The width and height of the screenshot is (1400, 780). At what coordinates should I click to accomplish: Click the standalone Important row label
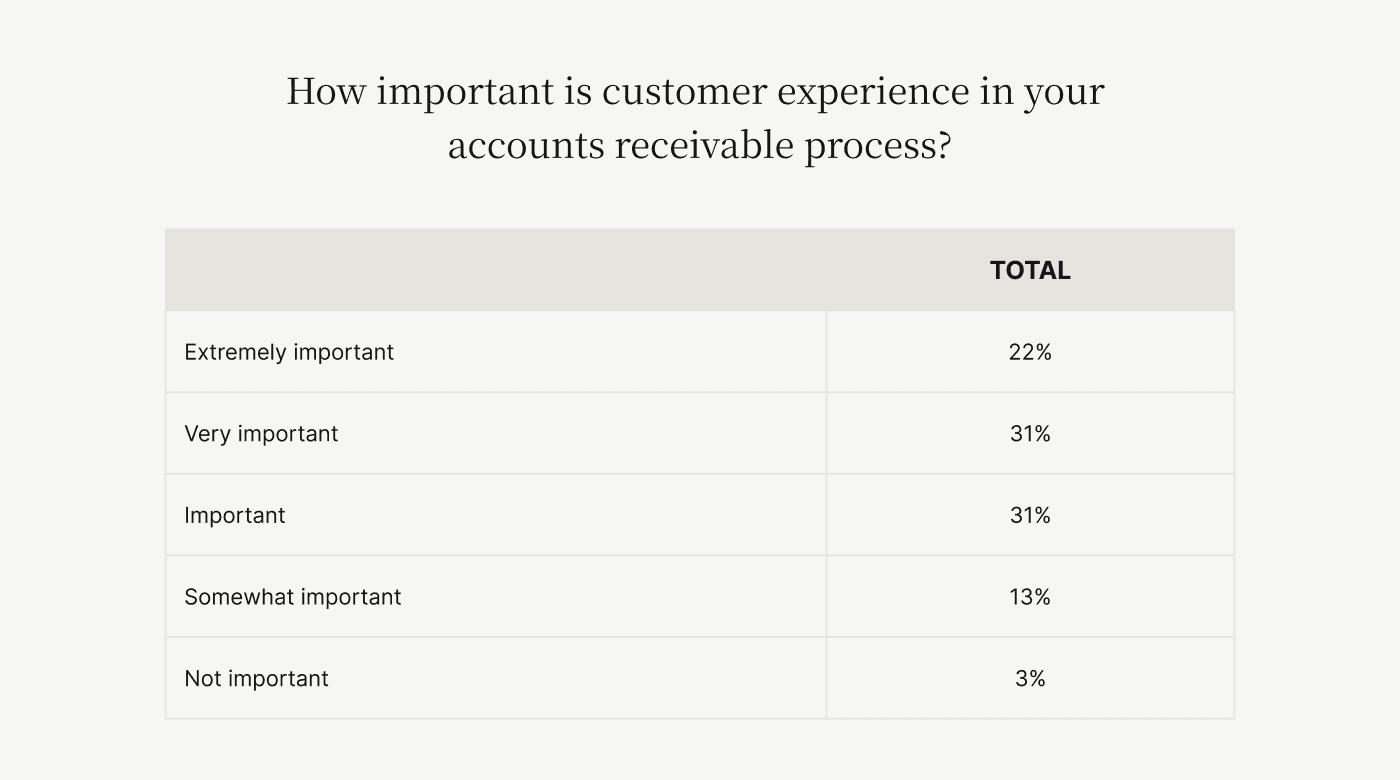[x=235, y=515]
